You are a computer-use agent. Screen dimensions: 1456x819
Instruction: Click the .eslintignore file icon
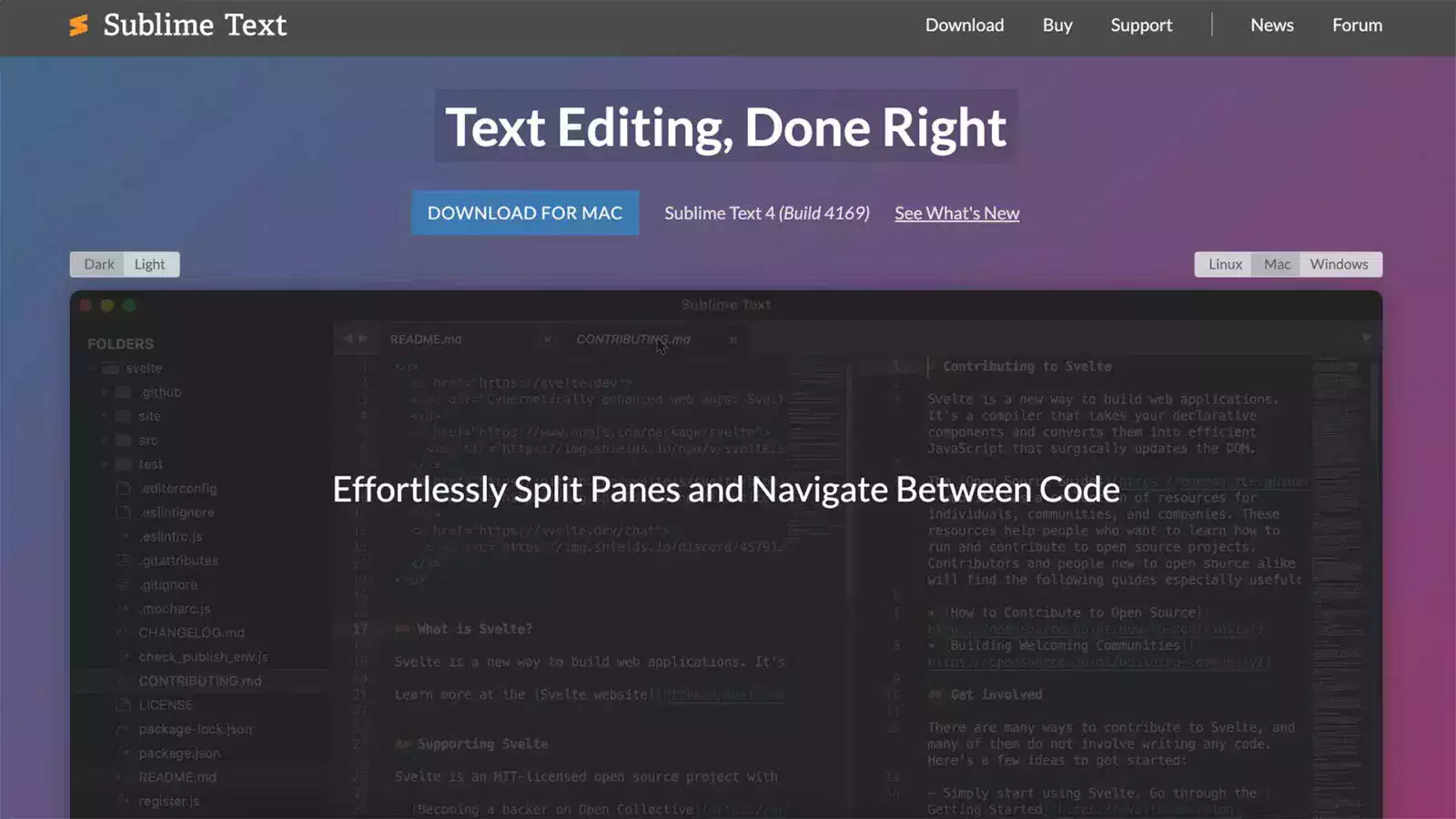[124, 512]
